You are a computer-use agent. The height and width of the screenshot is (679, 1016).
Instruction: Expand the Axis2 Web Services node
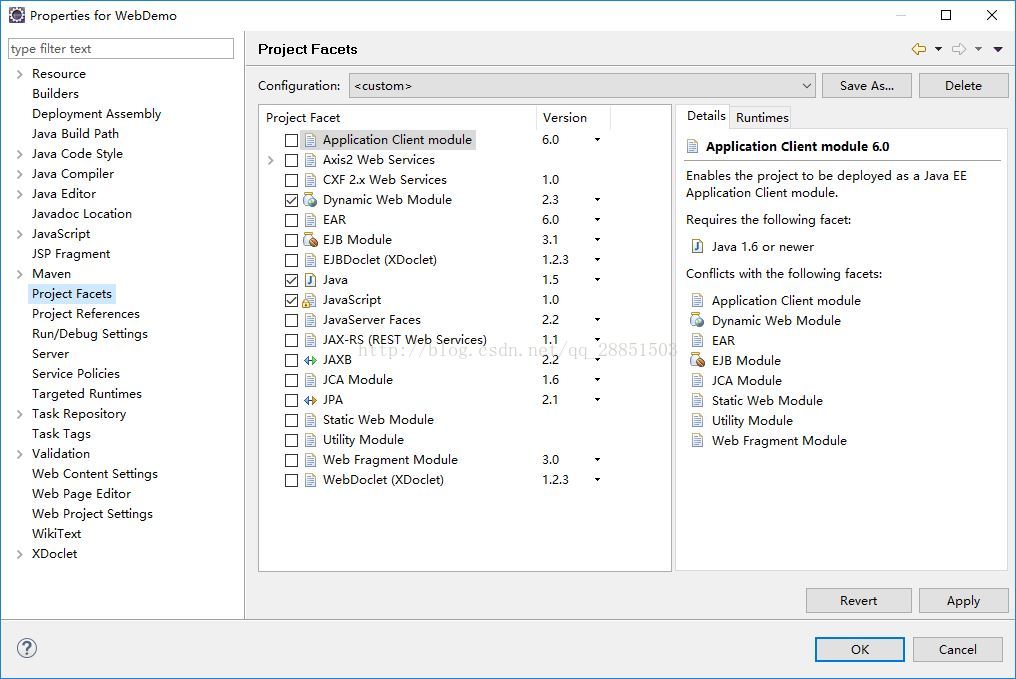271,160
